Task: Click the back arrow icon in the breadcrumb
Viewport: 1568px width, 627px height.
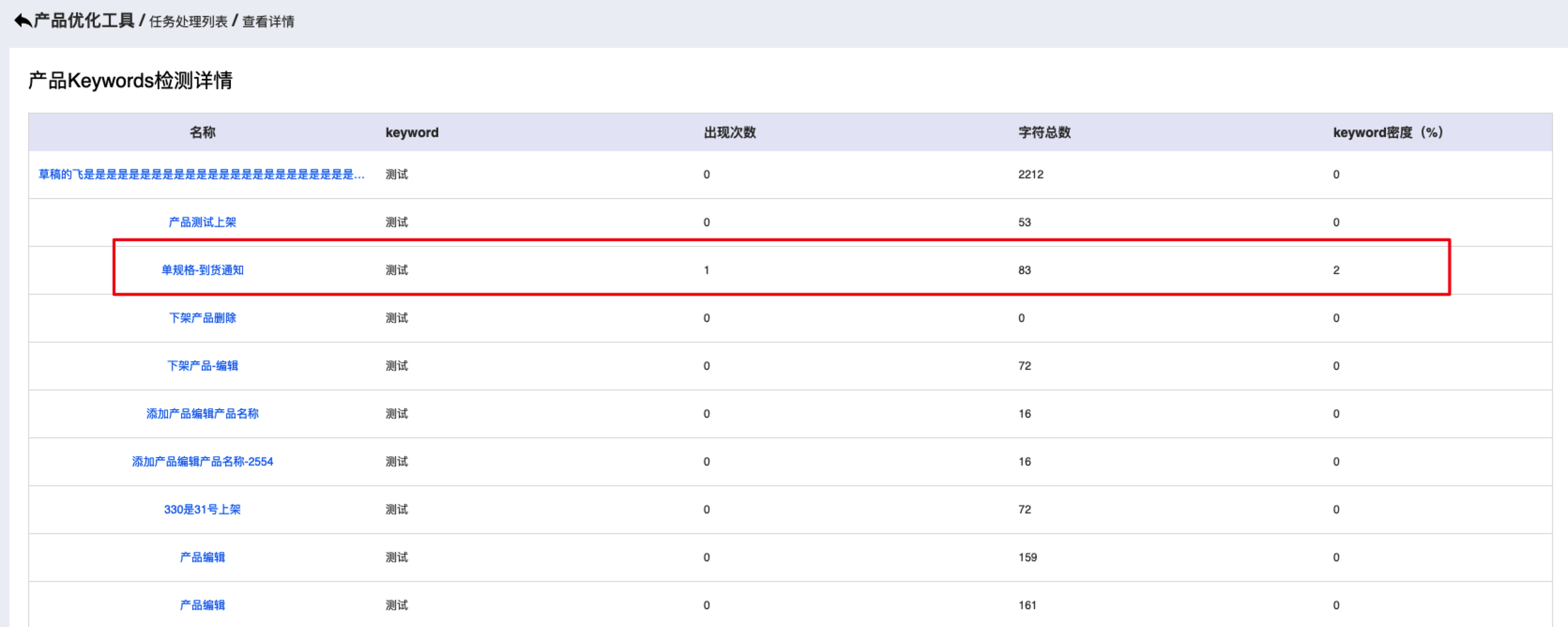Action: point(23,21)
